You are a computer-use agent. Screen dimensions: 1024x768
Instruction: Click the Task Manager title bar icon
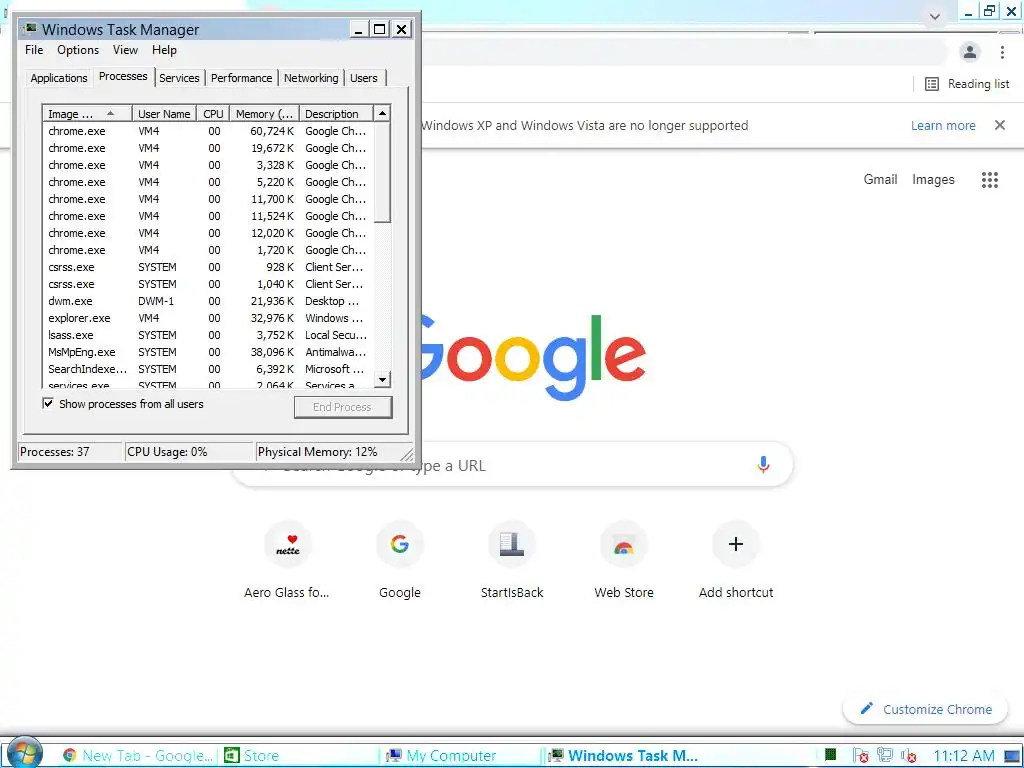[x=29, y=29]
